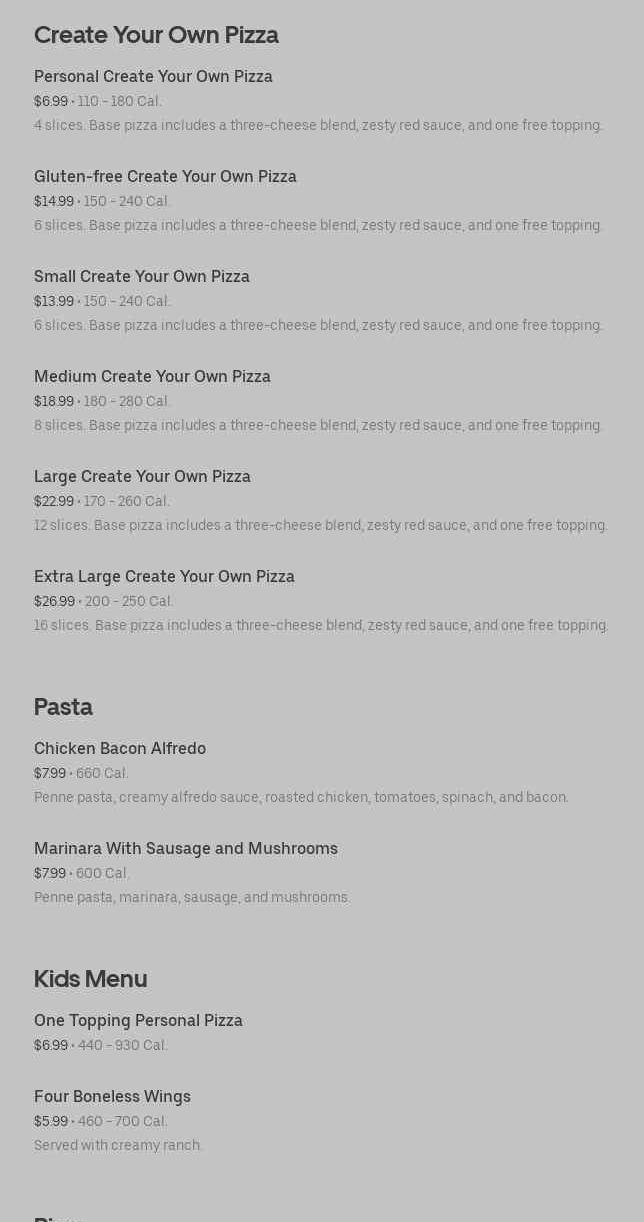Click the $26.99 price of Extra Large pizza
The width and height of the screenshot is (644, 1222).
pos(54,602)
